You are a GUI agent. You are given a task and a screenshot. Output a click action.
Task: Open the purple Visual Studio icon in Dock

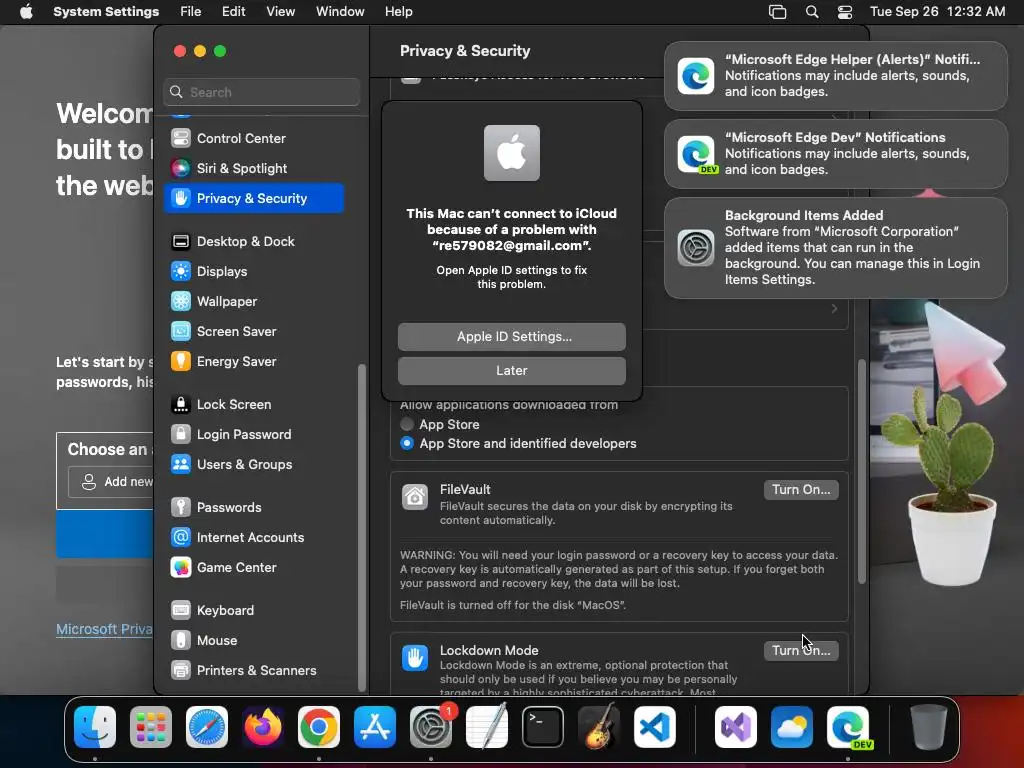tap(736, 727)
